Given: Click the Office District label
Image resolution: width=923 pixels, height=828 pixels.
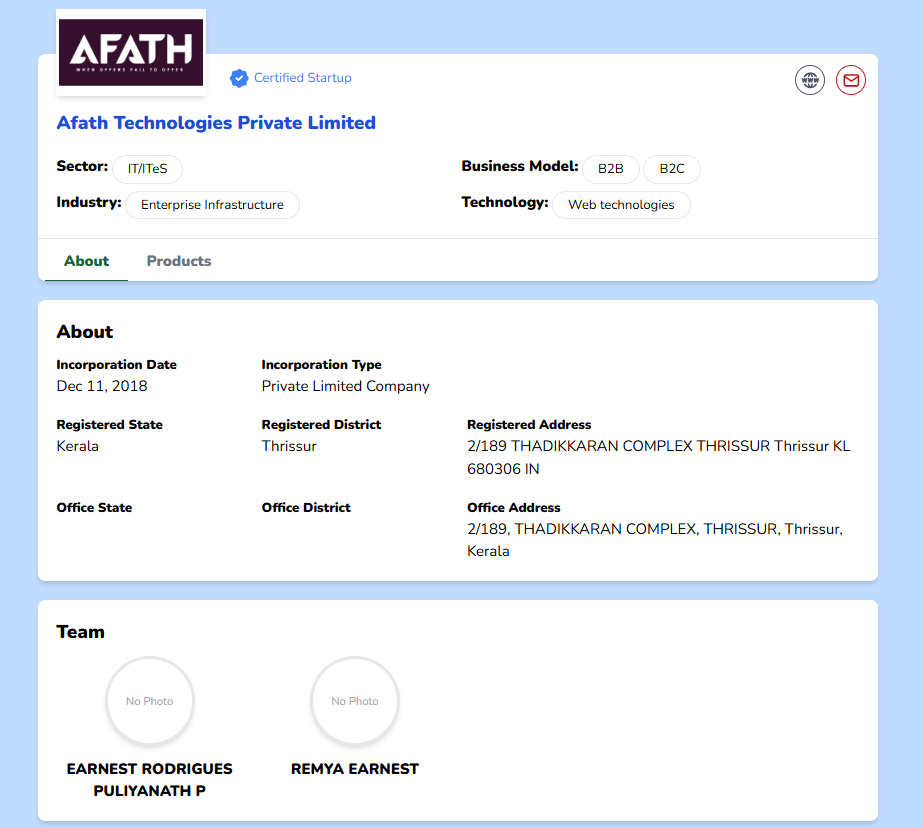Looking at the screenshot, I should (x=306, y=507).
